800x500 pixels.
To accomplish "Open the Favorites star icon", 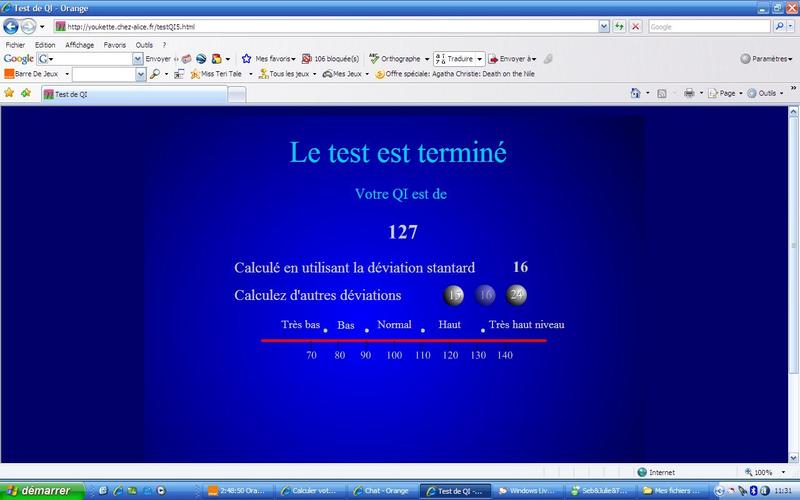I will 9,93.
